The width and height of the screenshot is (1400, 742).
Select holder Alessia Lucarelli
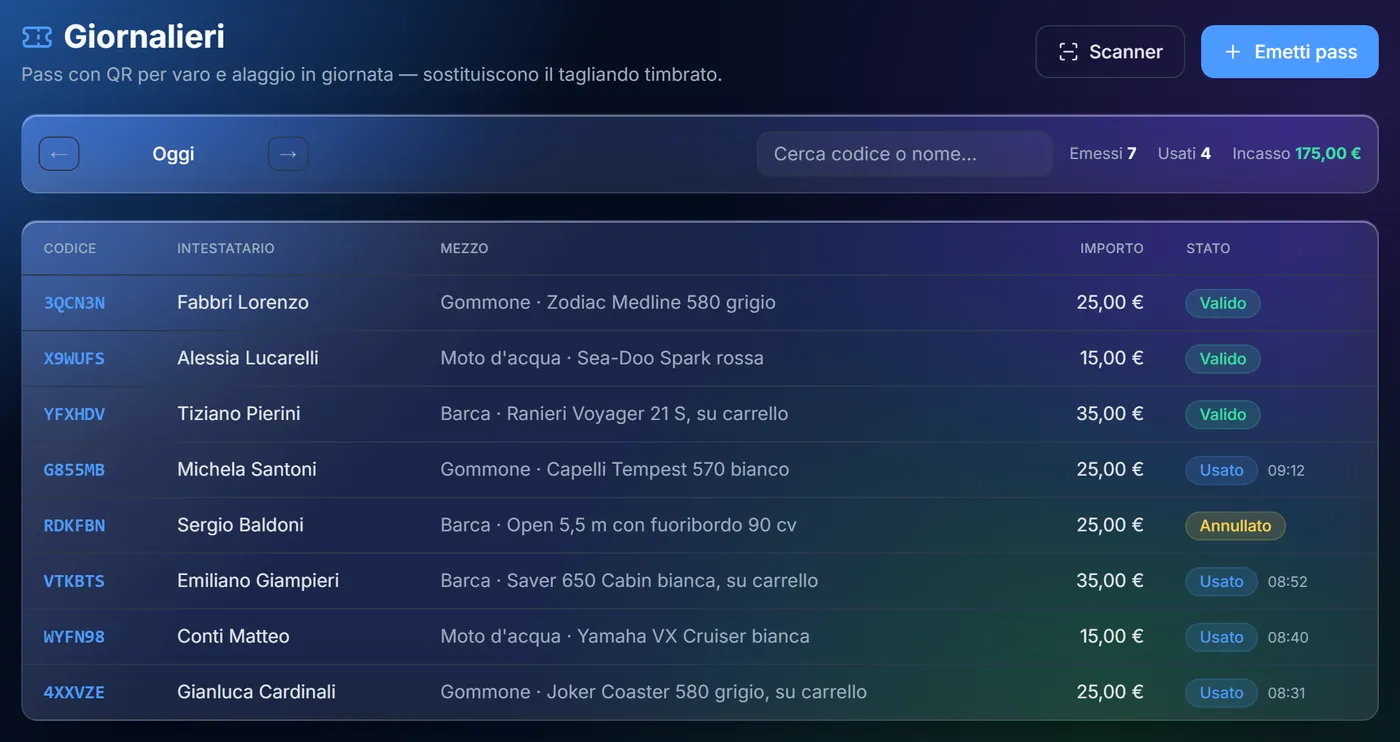tap(248, 358)
